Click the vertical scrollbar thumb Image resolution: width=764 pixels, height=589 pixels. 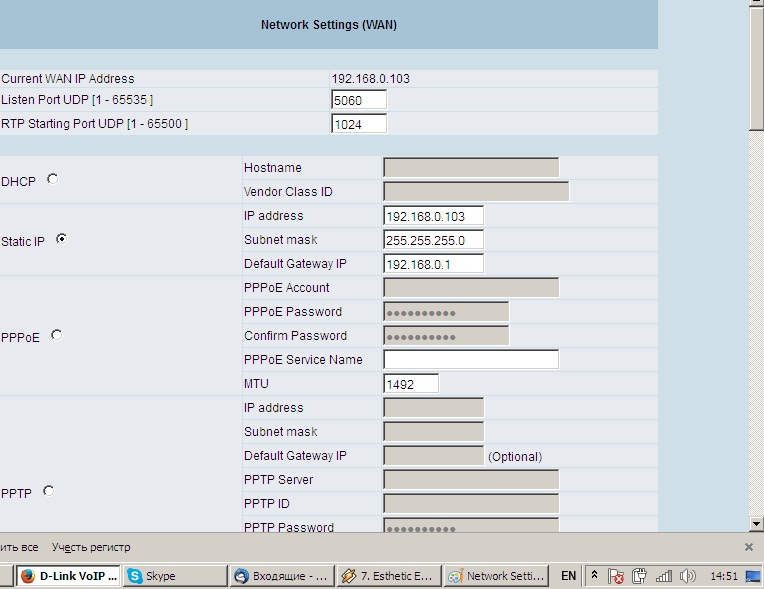pos(756,68)
